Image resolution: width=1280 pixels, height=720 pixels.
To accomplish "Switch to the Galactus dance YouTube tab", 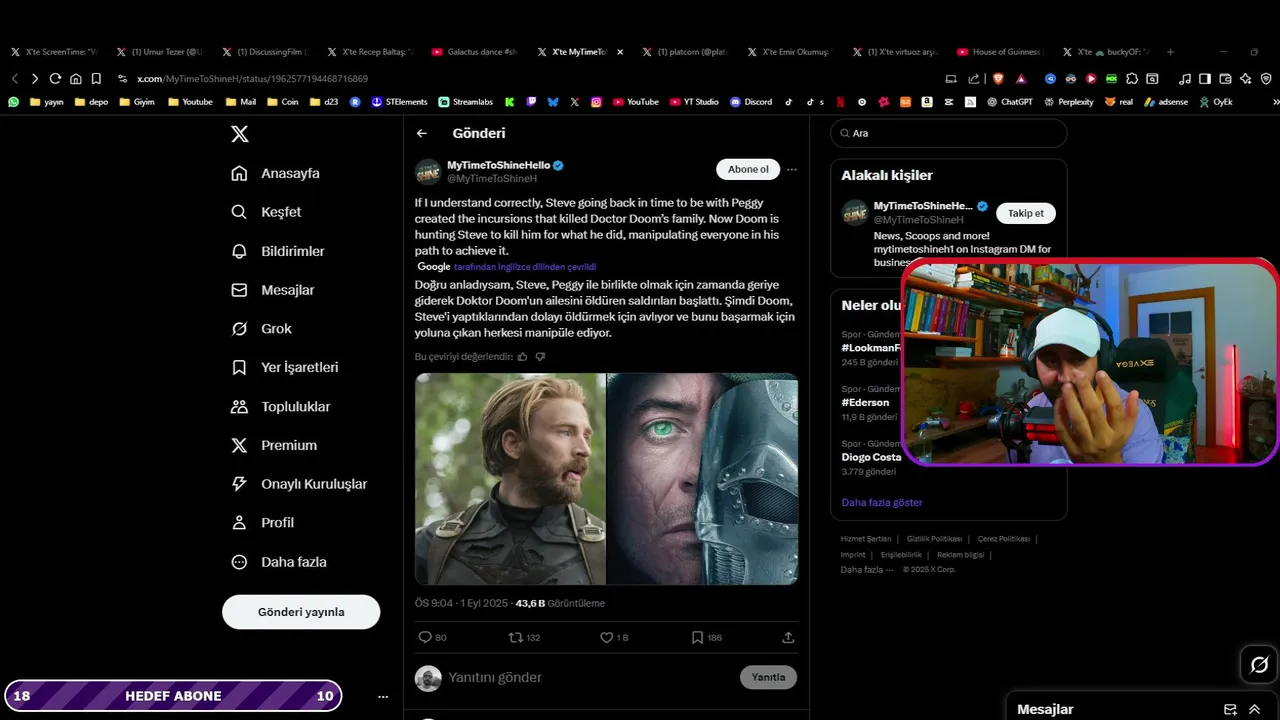I will [474, 52].
